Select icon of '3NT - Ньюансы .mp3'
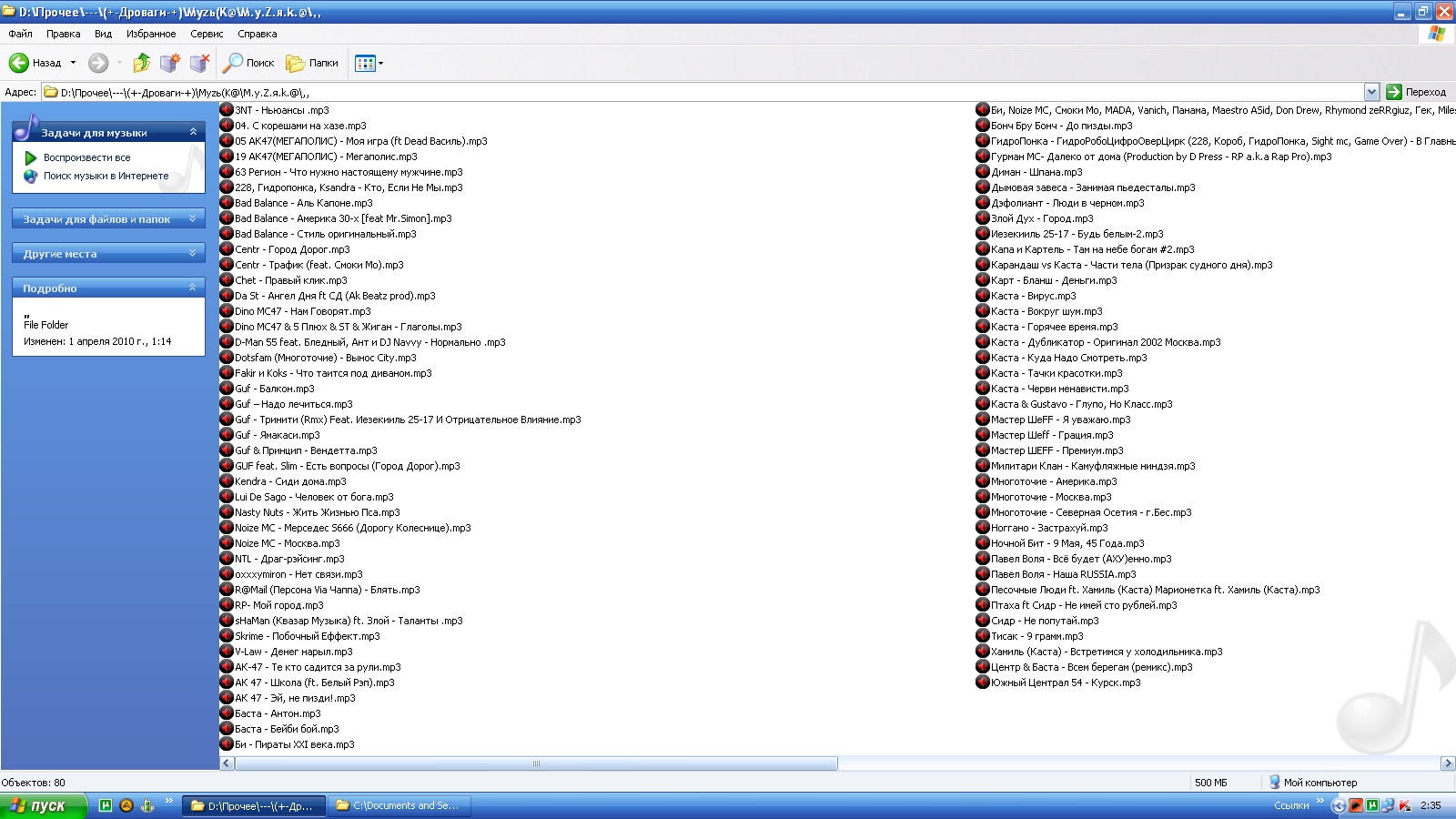The image size is (1456, 819). click(227, 110)
